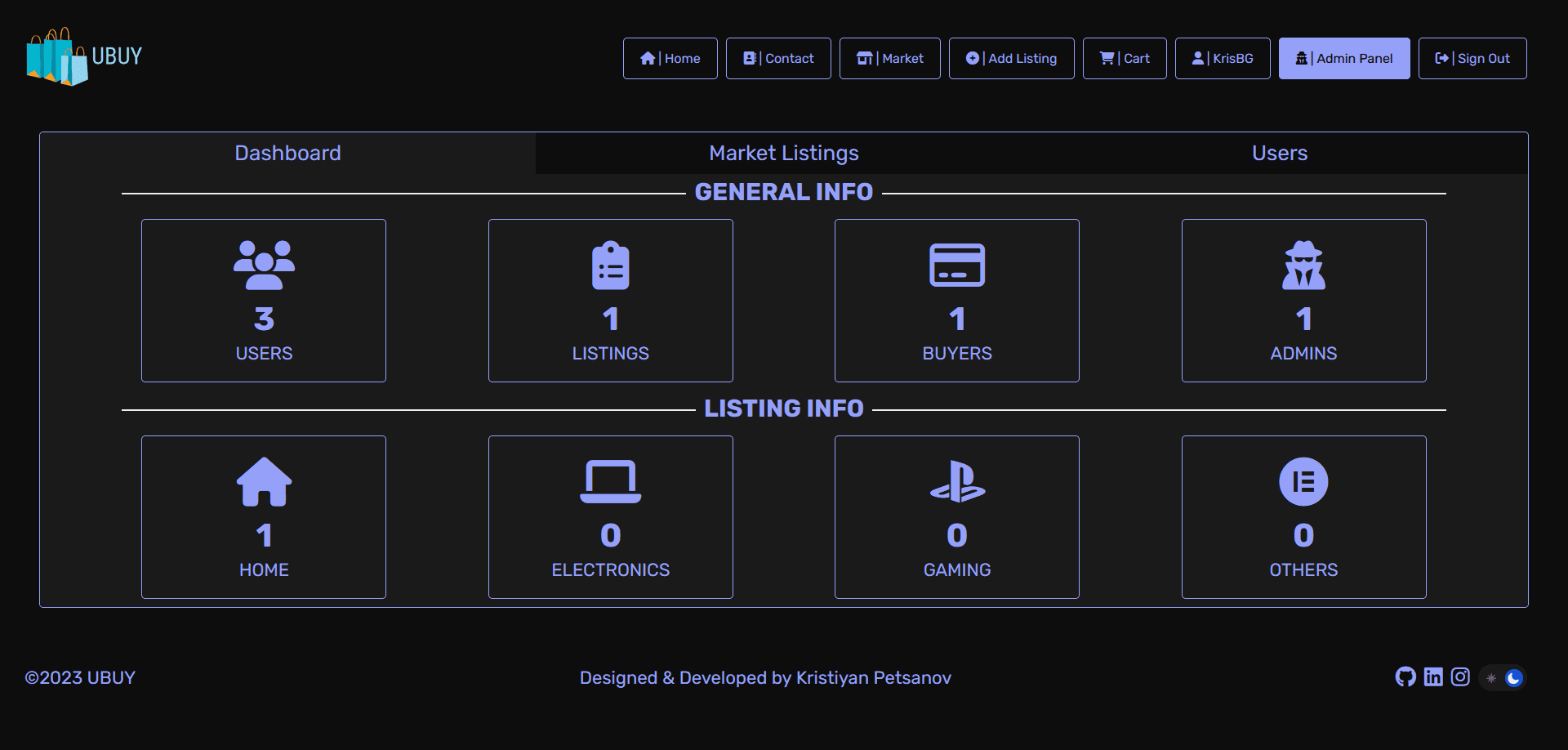Click the Contact card icon
The image size is (1568, 750).
pos(750,58)
